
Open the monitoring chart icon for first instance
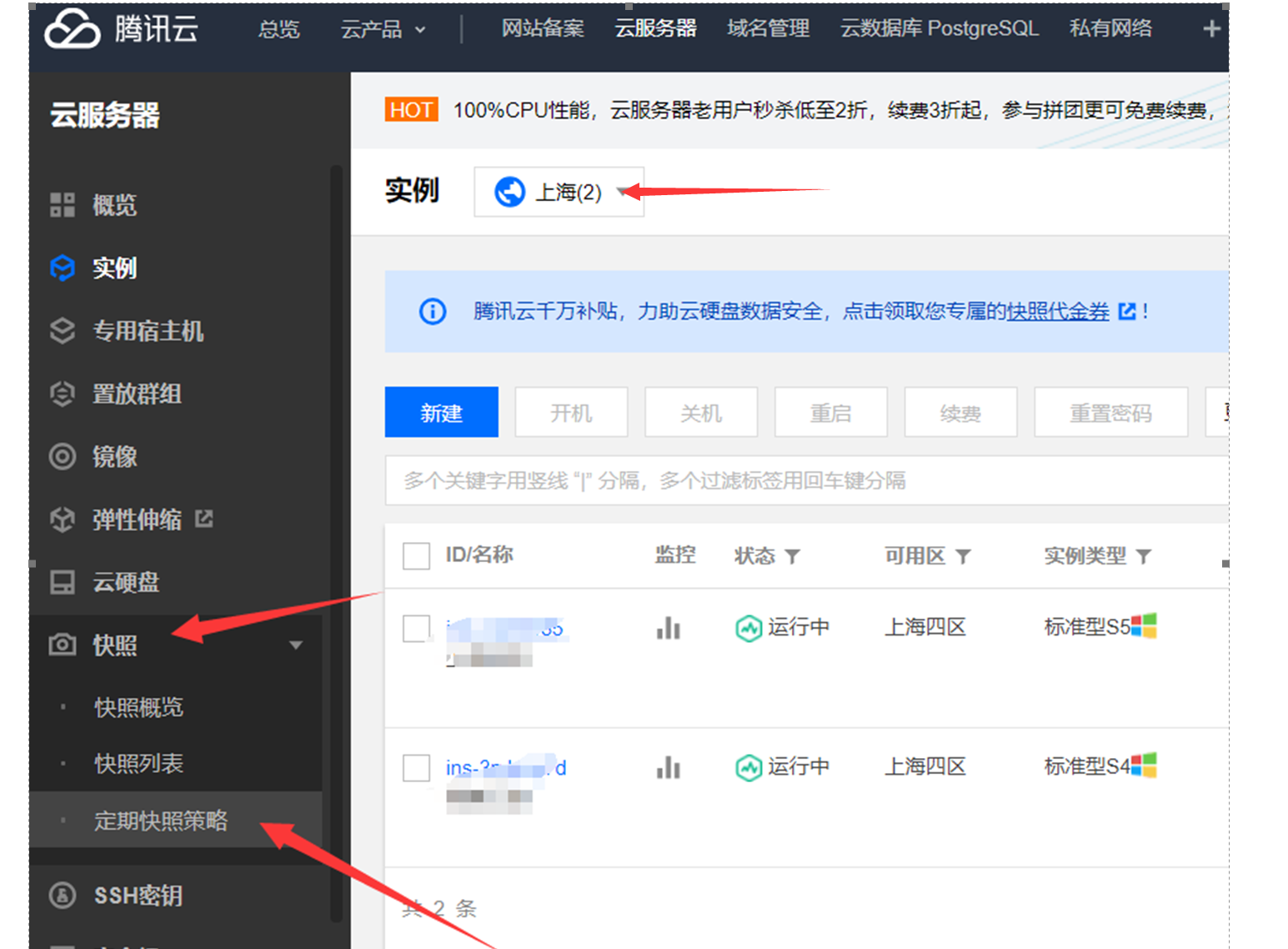tap(668, 628)
